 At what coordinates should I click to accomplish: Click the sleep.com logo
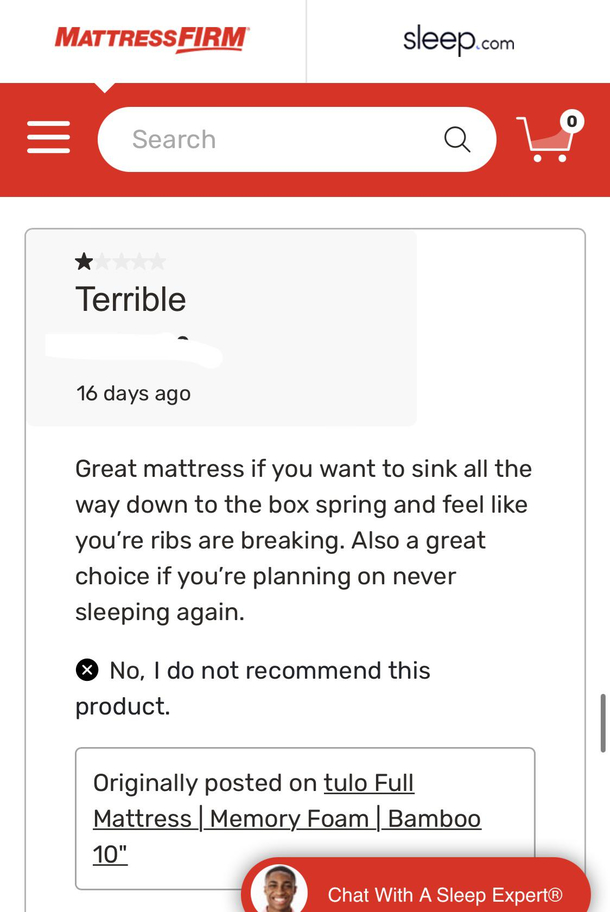(459, 41)
